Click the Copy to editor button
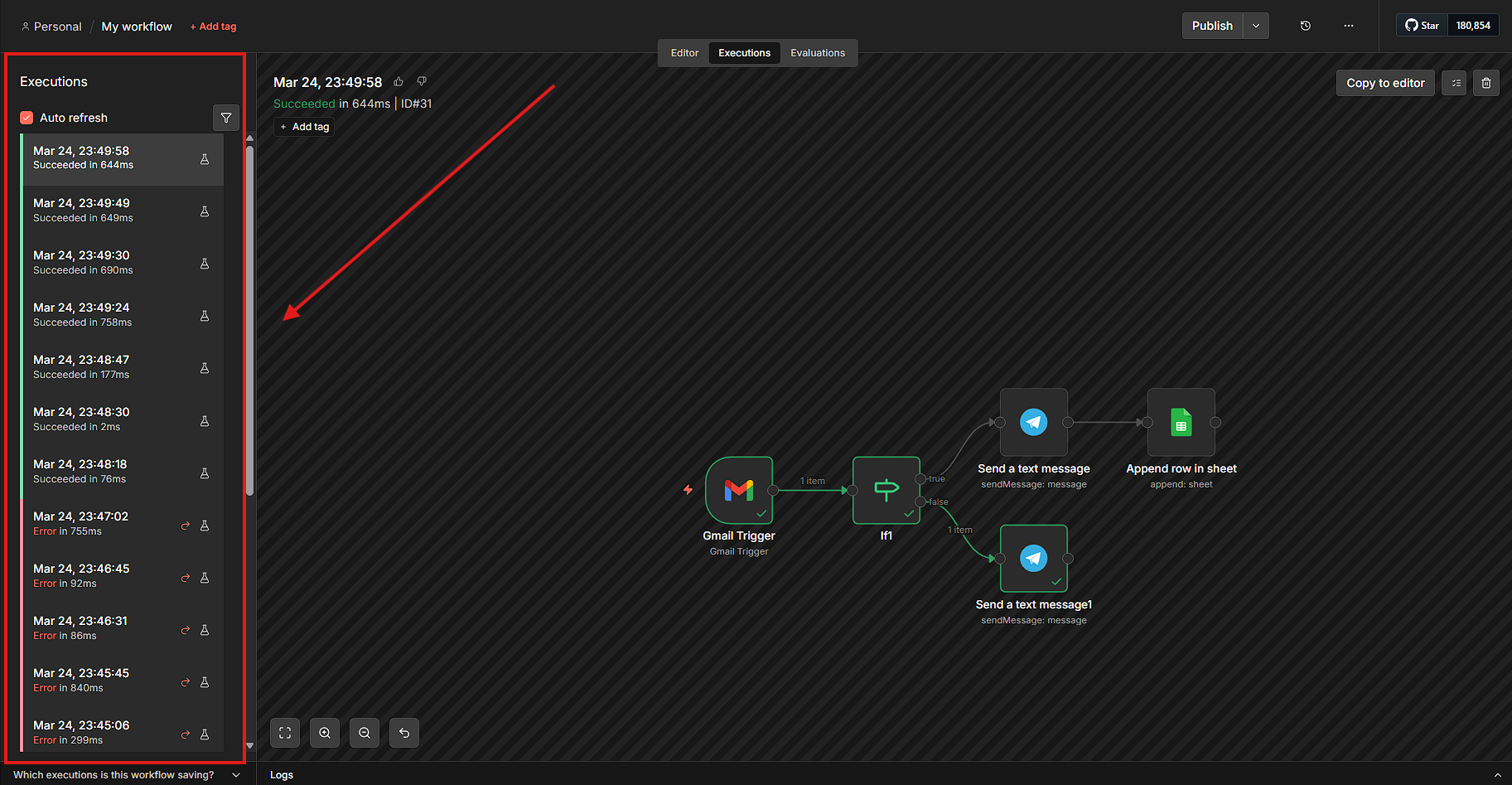The width and height of the screenshot is (1512, 785). tap(1384, 83)
